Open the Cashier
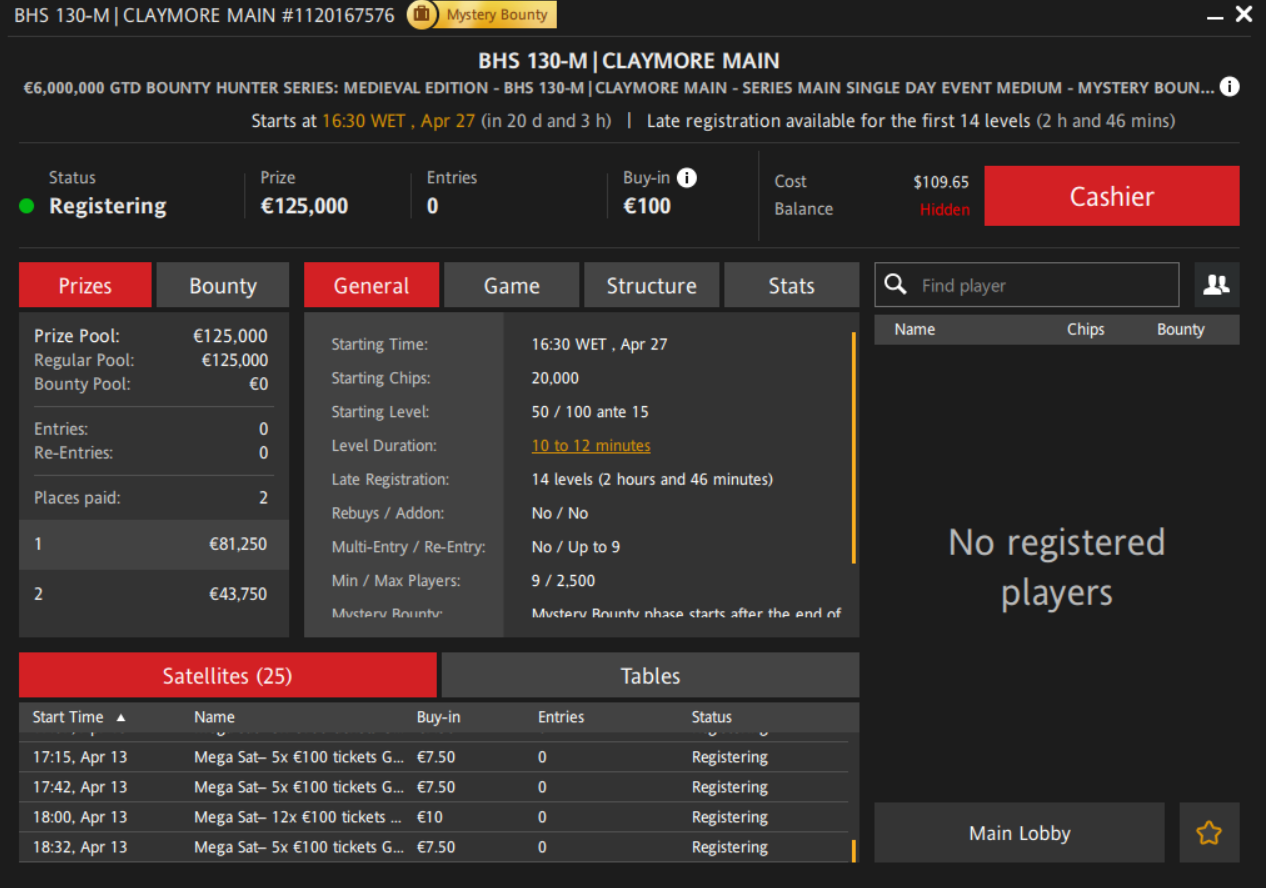Viewport: 1266px width, 888px height. coord(1111,196)
